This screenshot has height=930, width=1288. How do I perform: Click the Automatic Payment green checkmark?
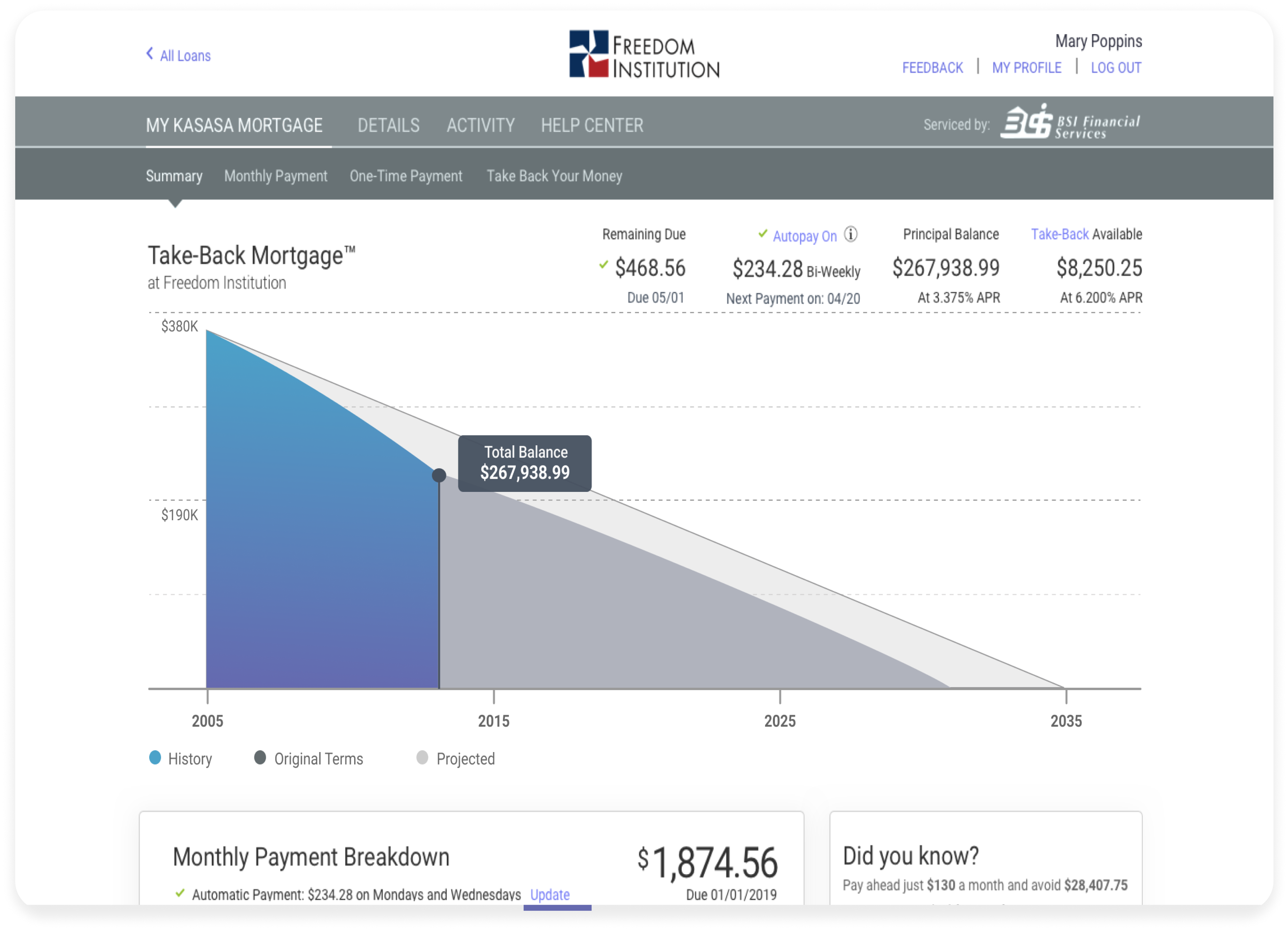pos(180,893)
